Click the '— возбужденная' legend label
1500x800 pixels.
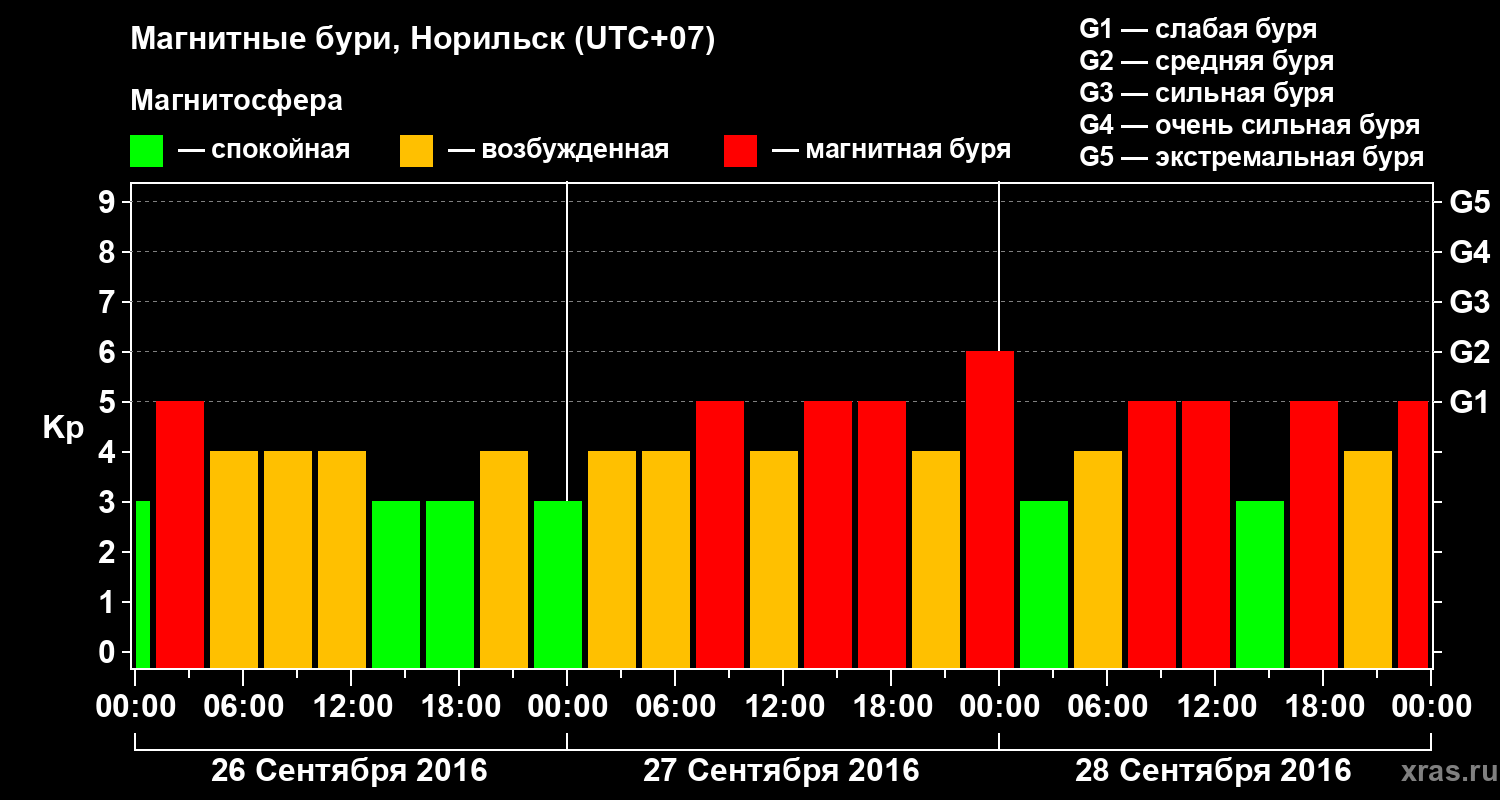(x=558, y=150)
